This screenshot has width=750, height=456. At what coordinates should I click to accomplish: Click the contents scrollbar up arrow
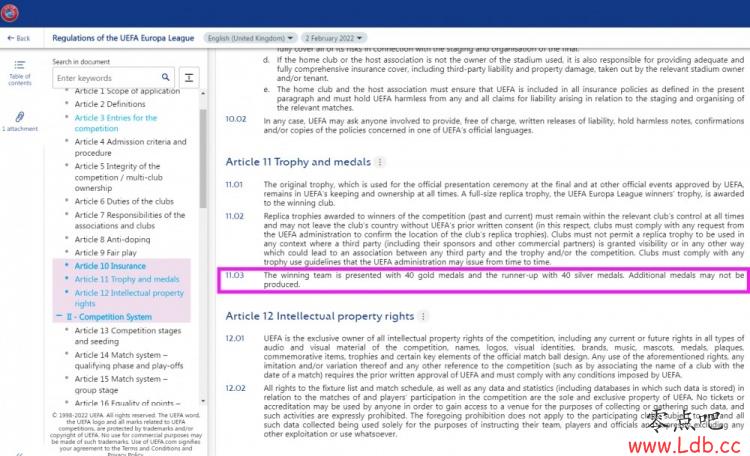pyautogui.click(x=203, y=93)
